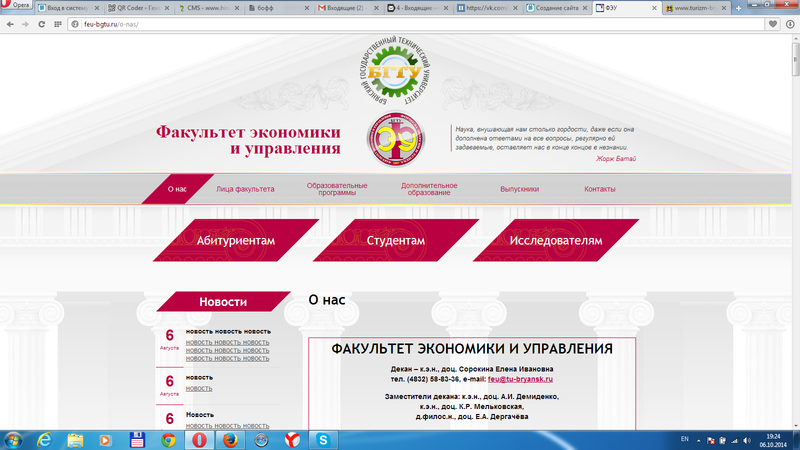This screenshot has height=450, width=800.
Task: Open 'Дополнительное образование' menu item
Action: click(429, 189)
